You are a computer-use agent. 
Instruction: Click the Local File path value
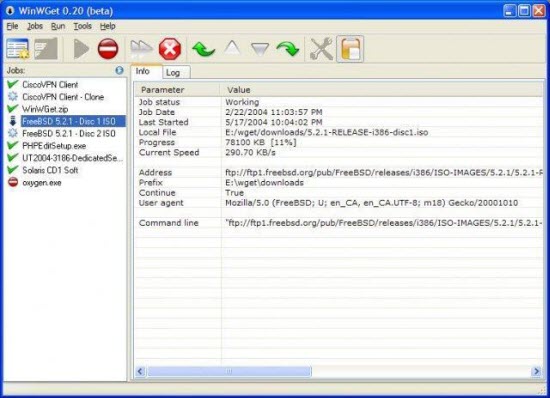point(327,132)
